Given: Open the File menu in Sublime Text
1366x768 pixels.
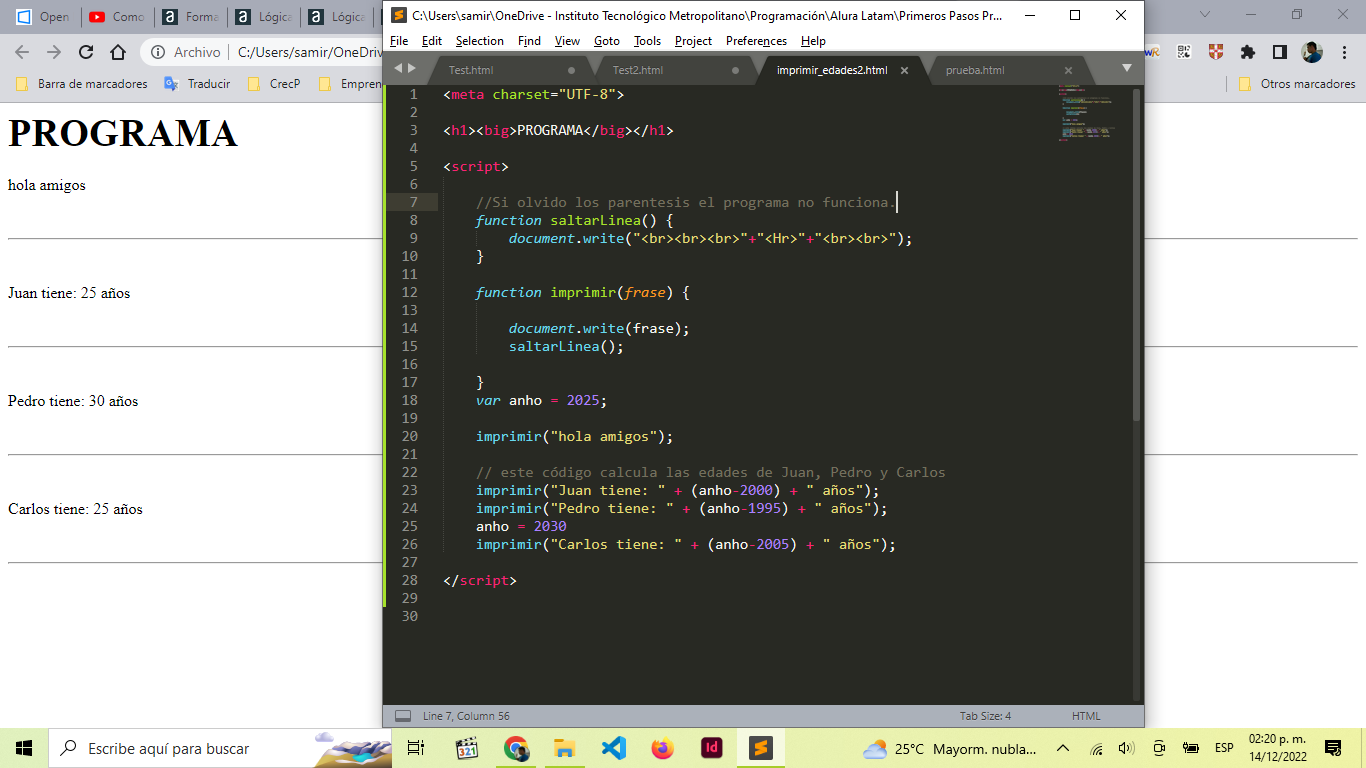Looking at the screenshot, I should tap(399, 41).
